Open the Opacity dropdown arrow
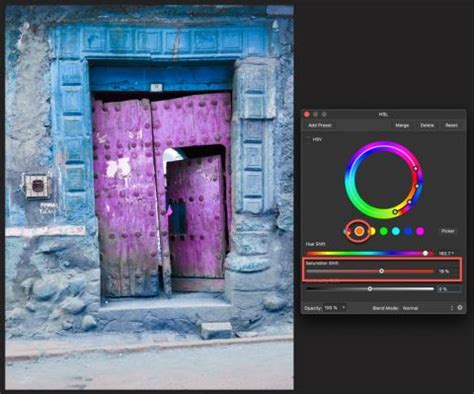 [344, 307]
